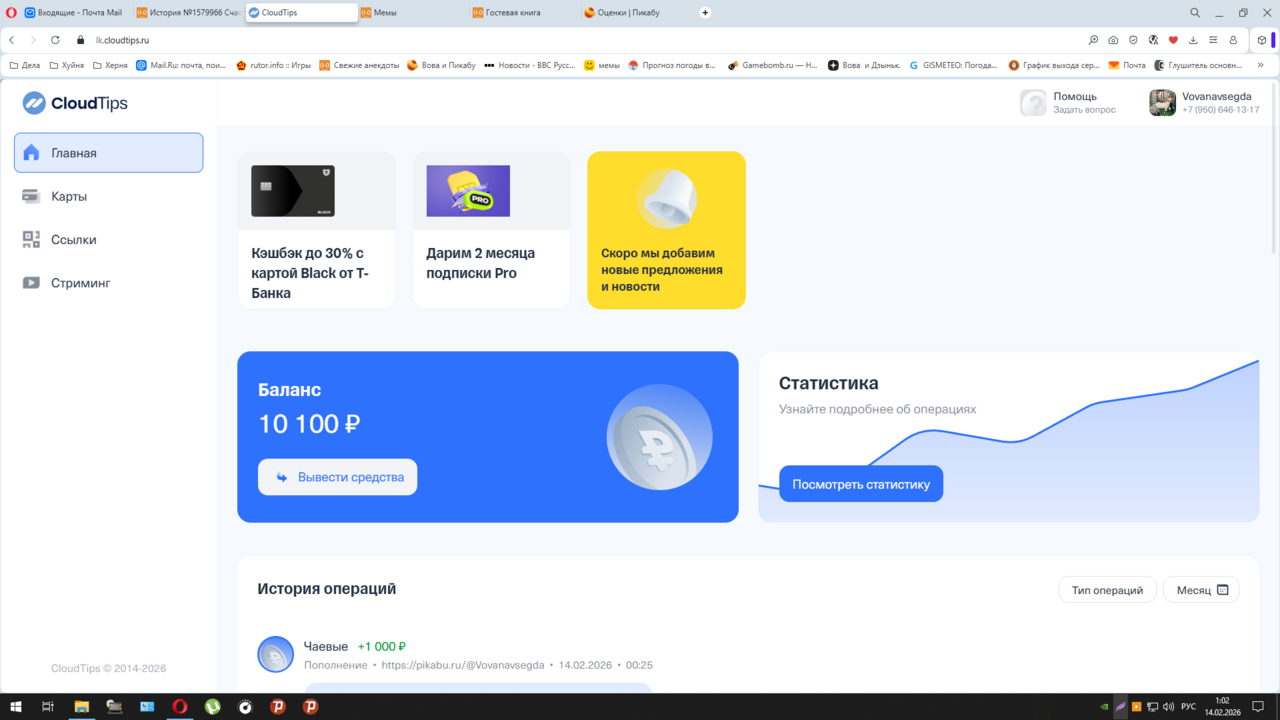Image resolution: width=1280 pixels, height=720 pixels.
Task: Open the T-Bank Black cashback card
Action: pos(316,230)
